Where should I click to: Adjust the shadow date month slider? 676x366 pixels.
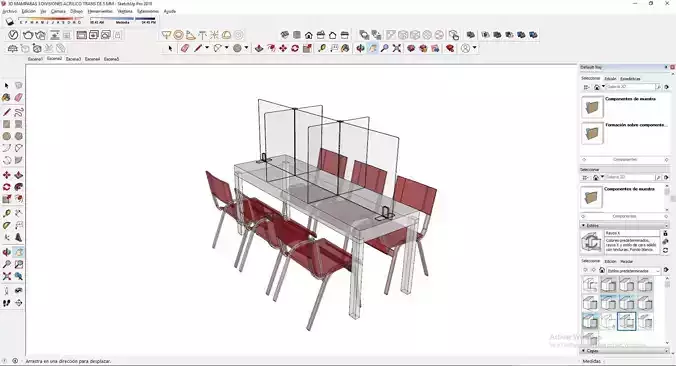(51, 19)
